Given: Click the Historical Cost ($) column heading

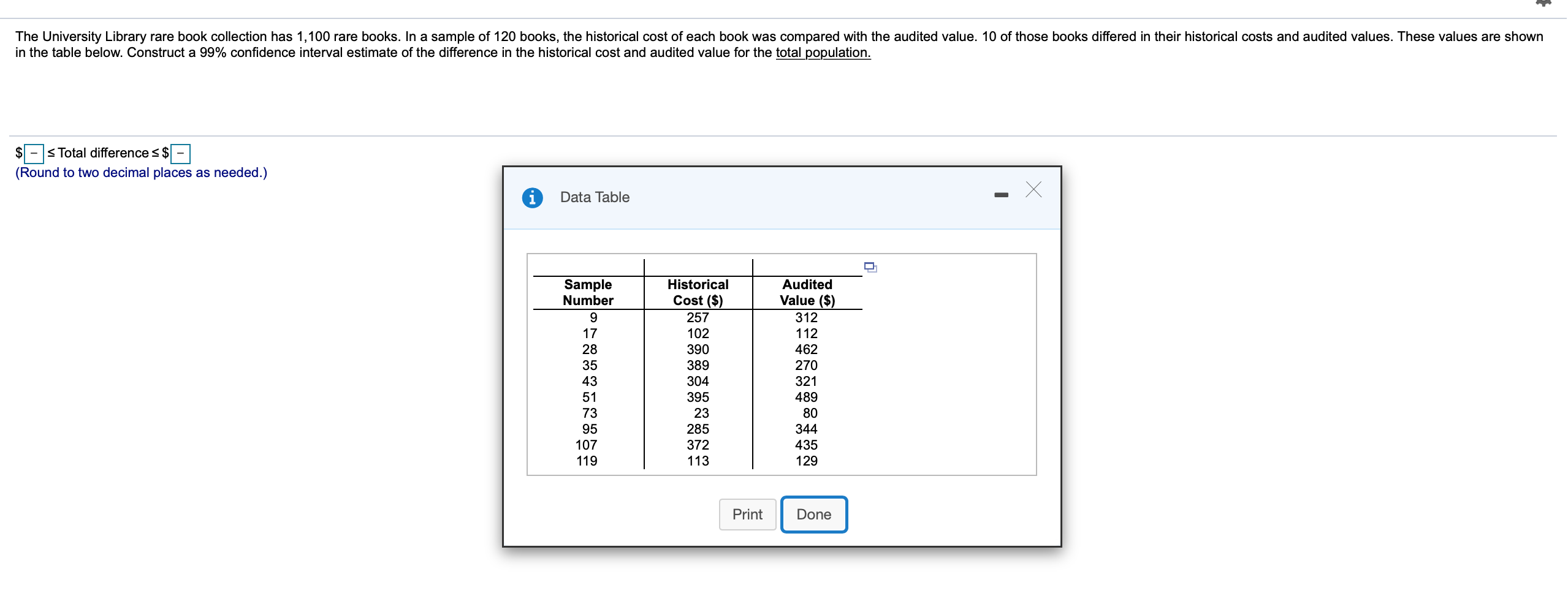Looking at the screenshot, I should 697,292.
